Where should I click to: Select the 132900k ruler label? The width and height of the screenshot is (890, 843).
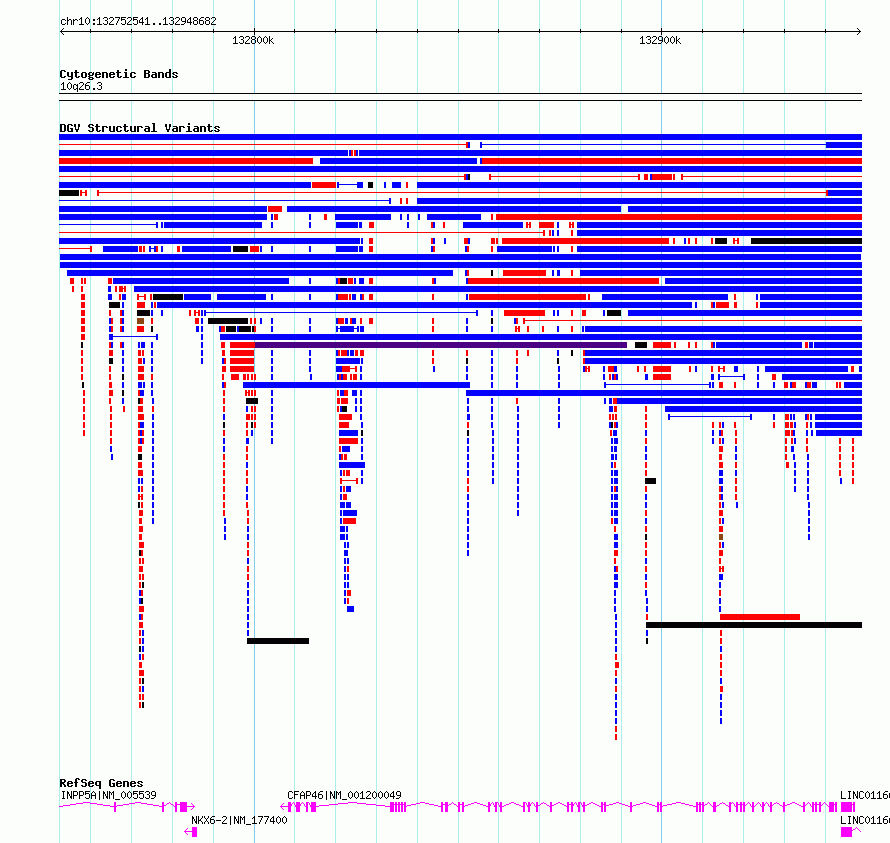[x=660, y=40]
